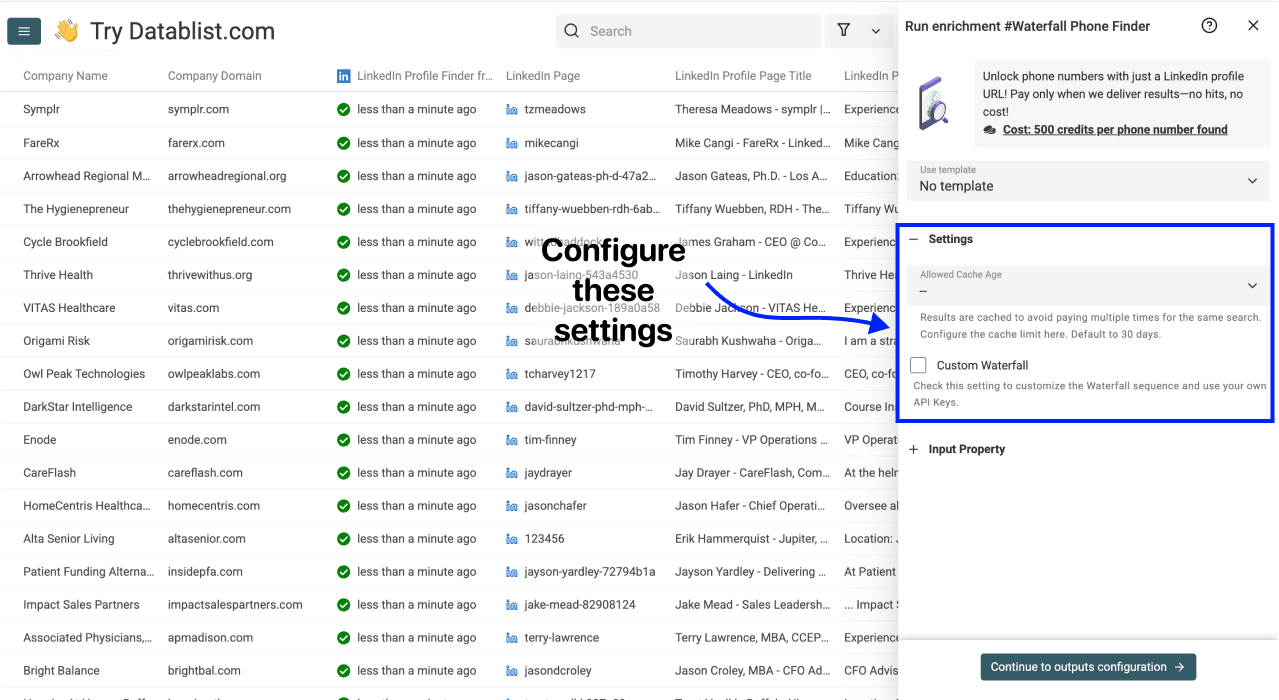Click the filter funnel icon in the toolbar
This screenshot has height=700, width=1279.
pos(843,31)
